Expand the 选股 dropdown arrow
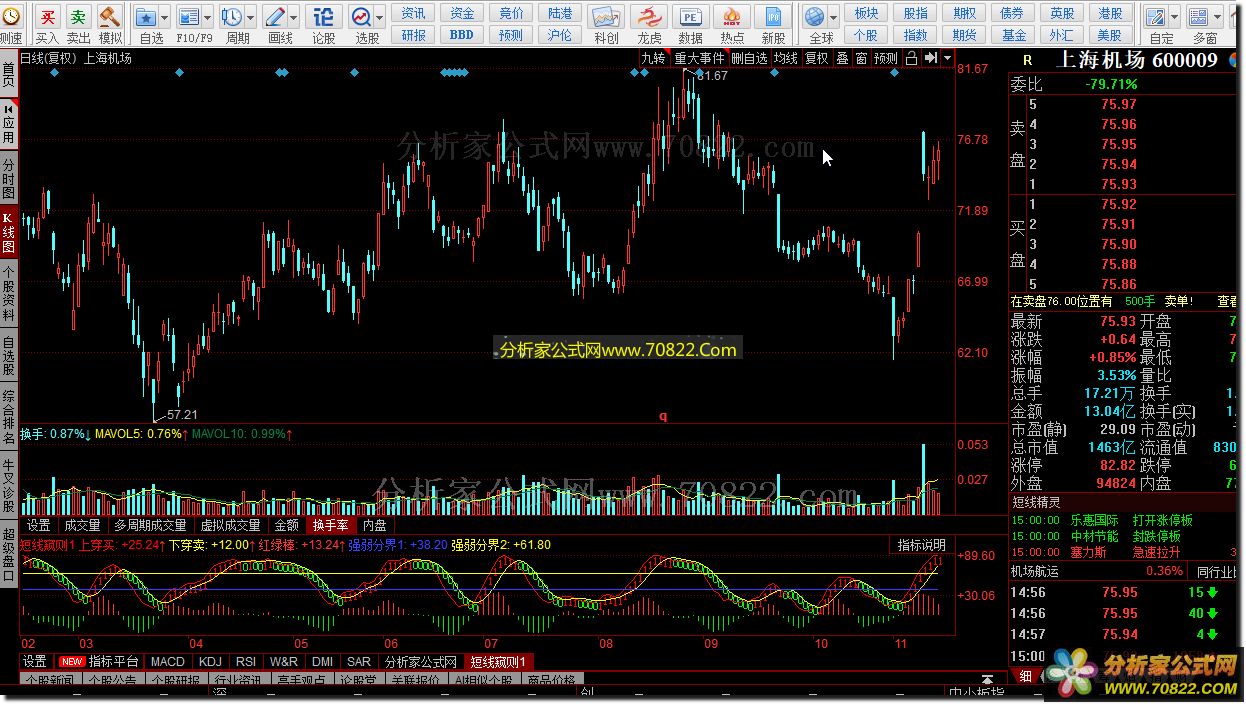The width and height of the screenshot is (1246, 704). 380,18
